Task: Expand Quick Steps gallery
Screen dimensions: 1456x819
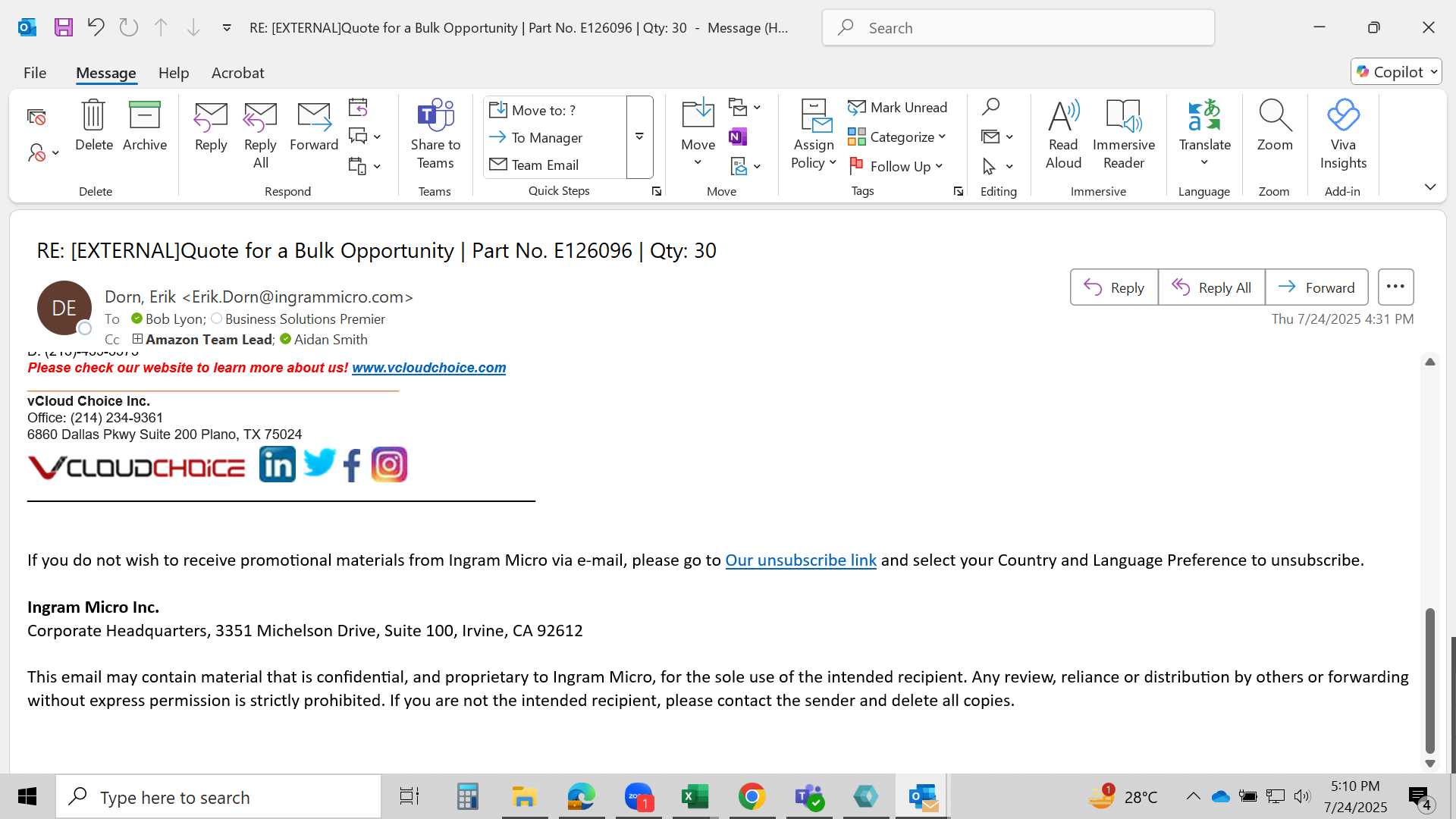Action: click(x=639, y=137)
